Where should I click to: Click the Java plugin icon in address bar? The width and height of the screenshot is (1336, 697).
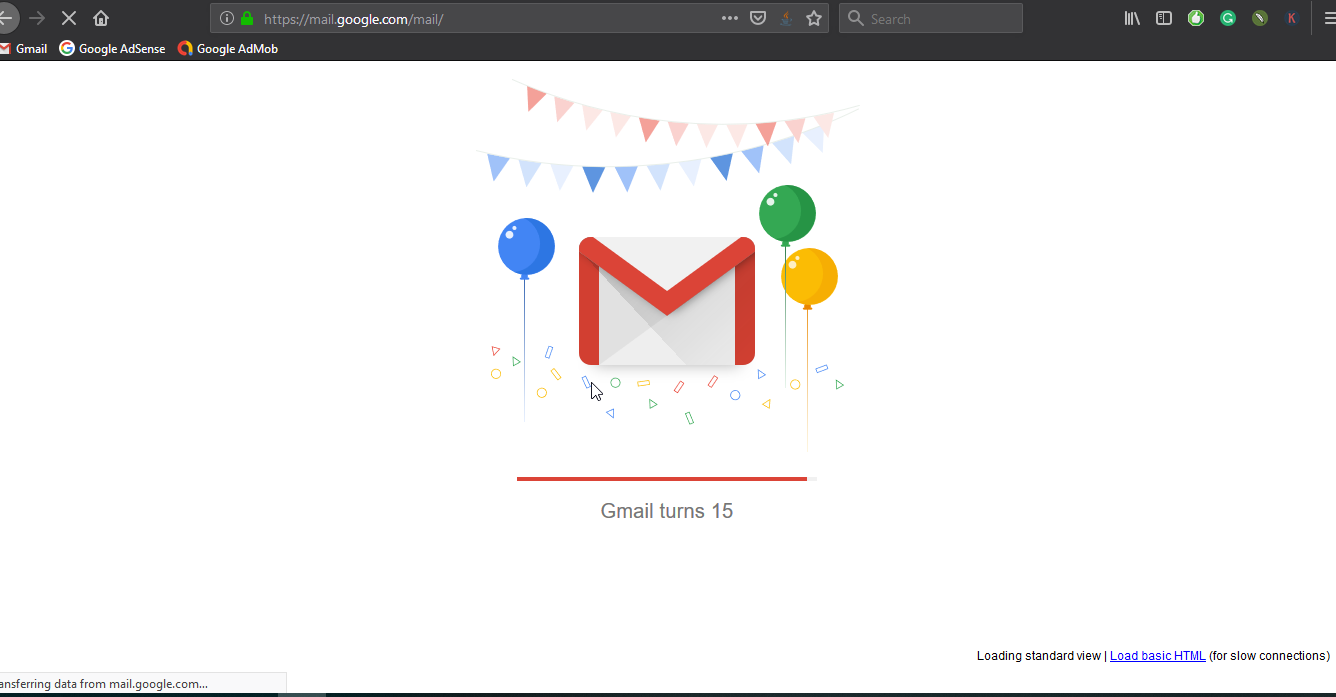[x=786, y=18]
